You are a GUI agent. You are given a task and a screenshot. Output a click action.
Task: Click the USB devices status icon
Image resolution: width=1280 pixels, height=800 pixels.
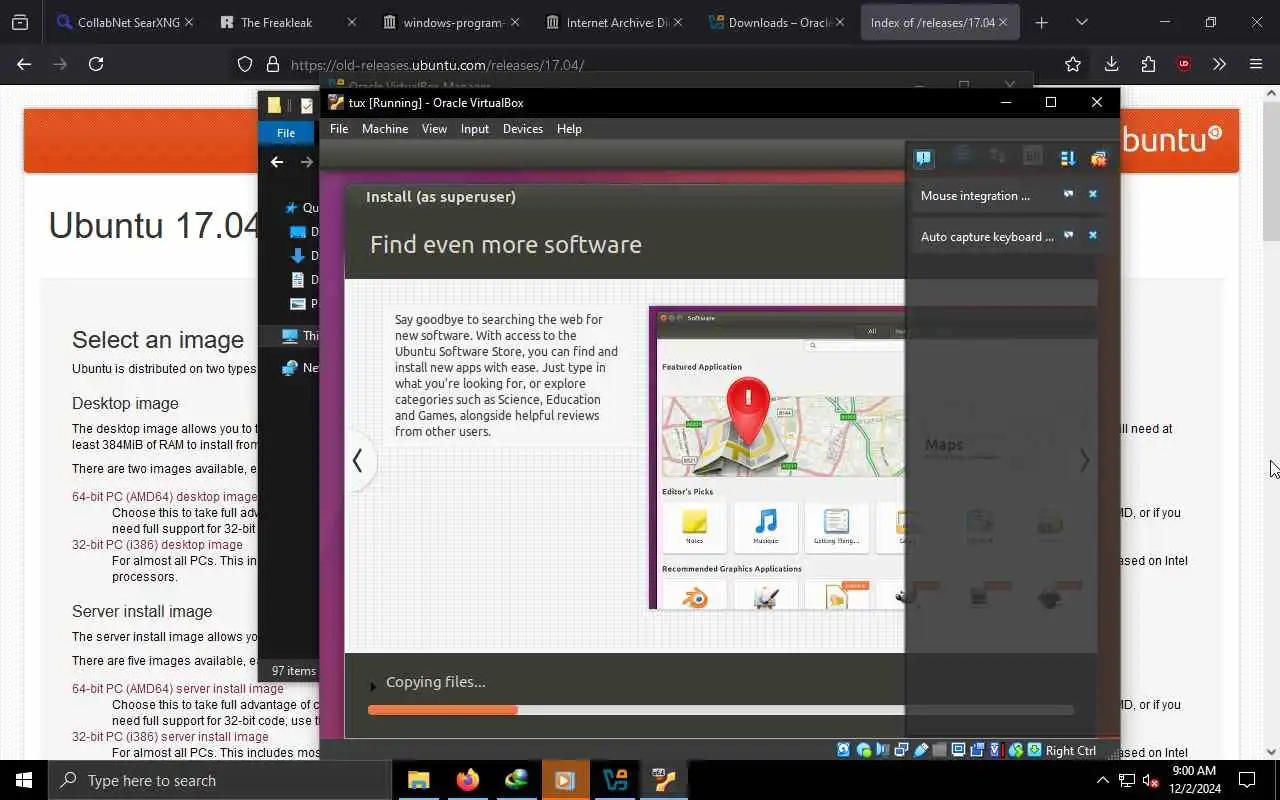(x=921, y=750)
